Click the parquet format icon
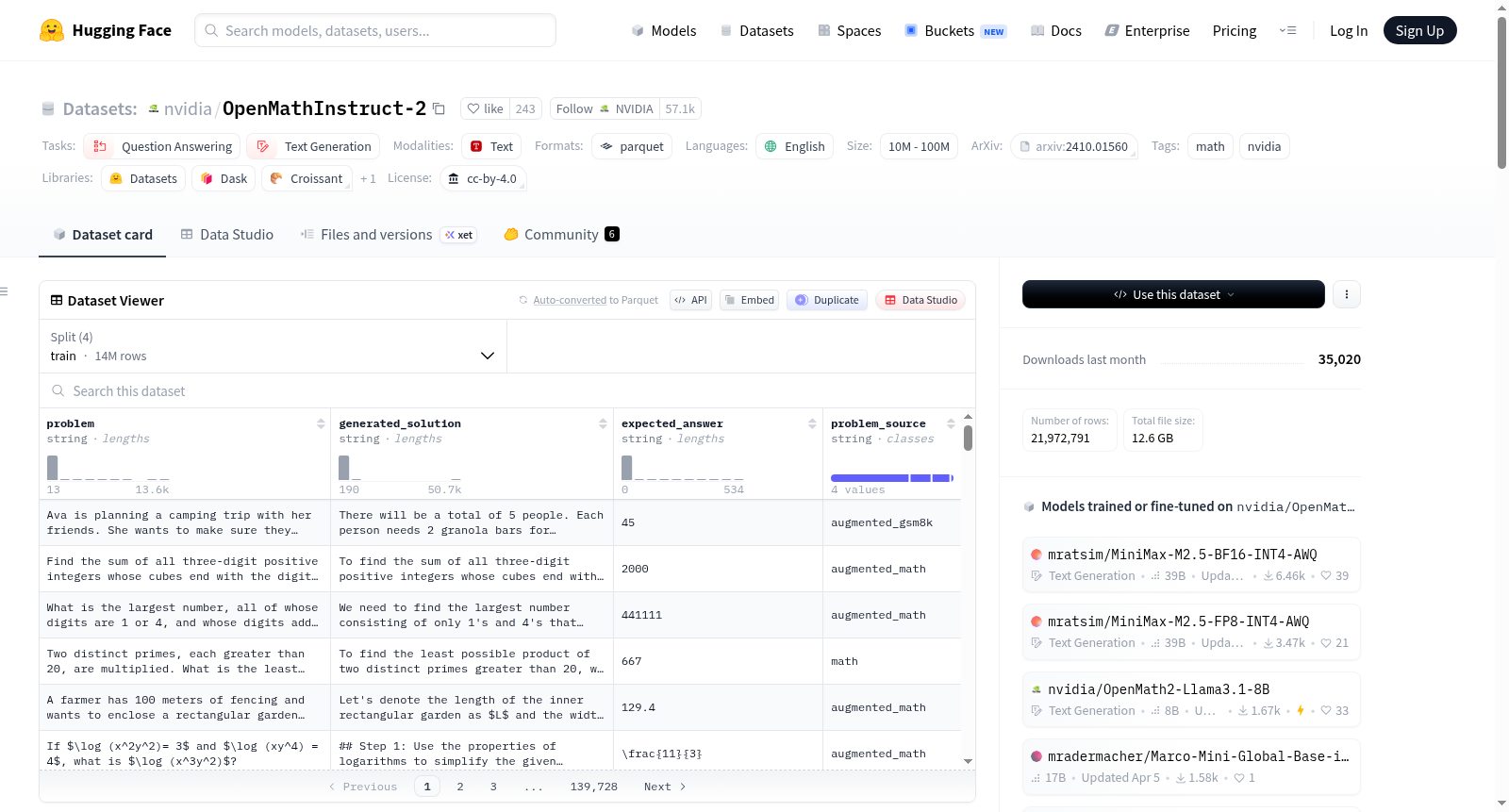The height and width of the screenshot is (812, 1509). tap(606, 146)
